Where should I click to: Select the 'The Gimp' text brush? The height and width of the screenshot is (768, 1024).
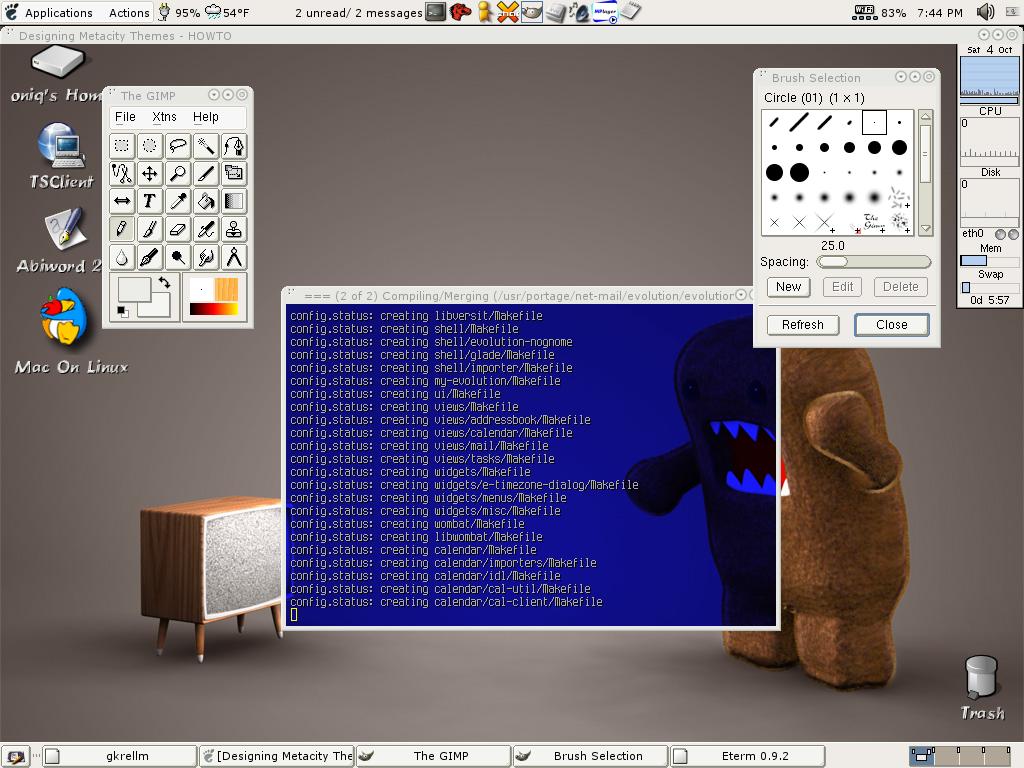[874, 222]
